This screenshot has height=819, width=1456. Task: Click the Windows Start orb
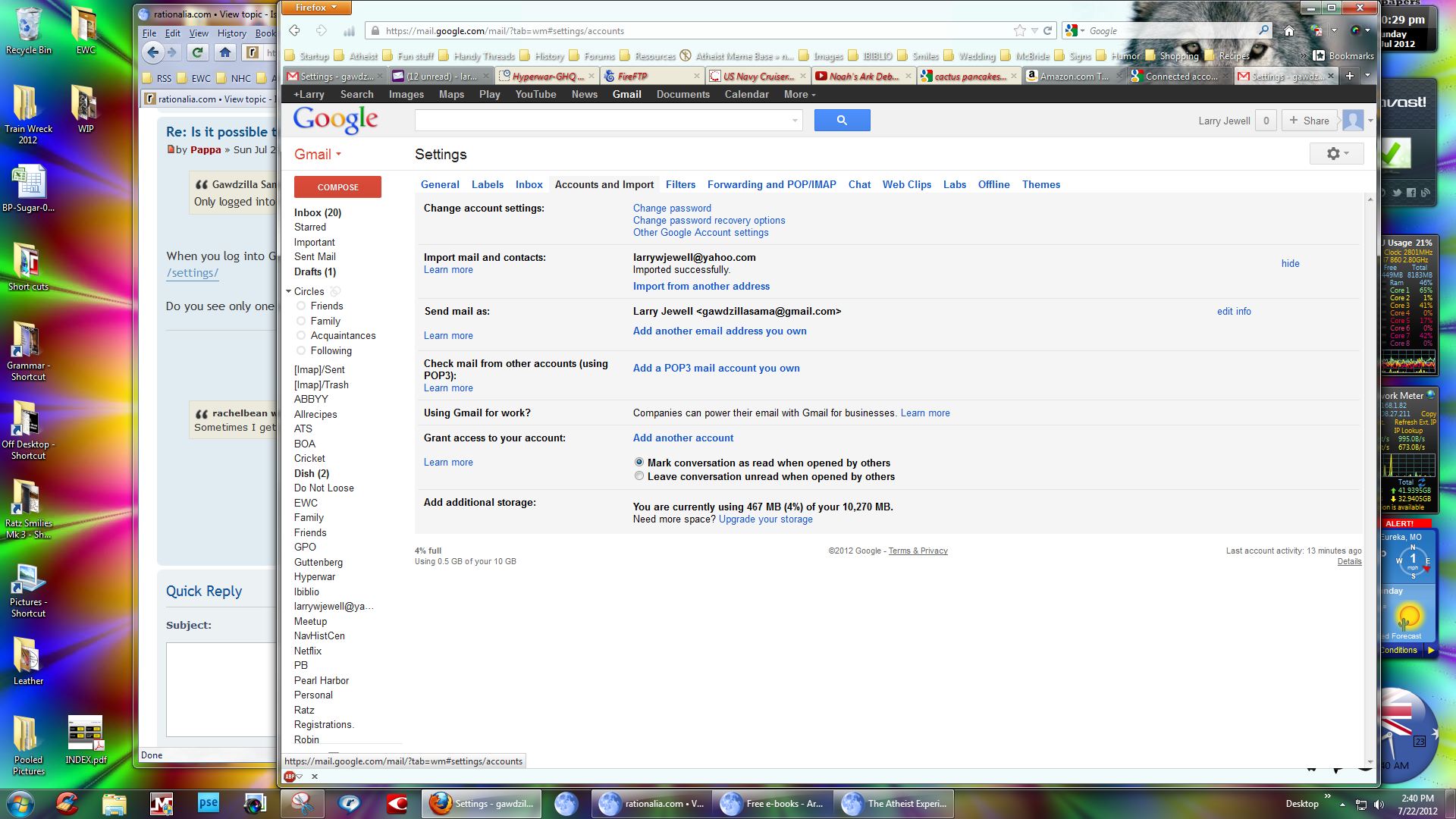click(x=20, y=803)
